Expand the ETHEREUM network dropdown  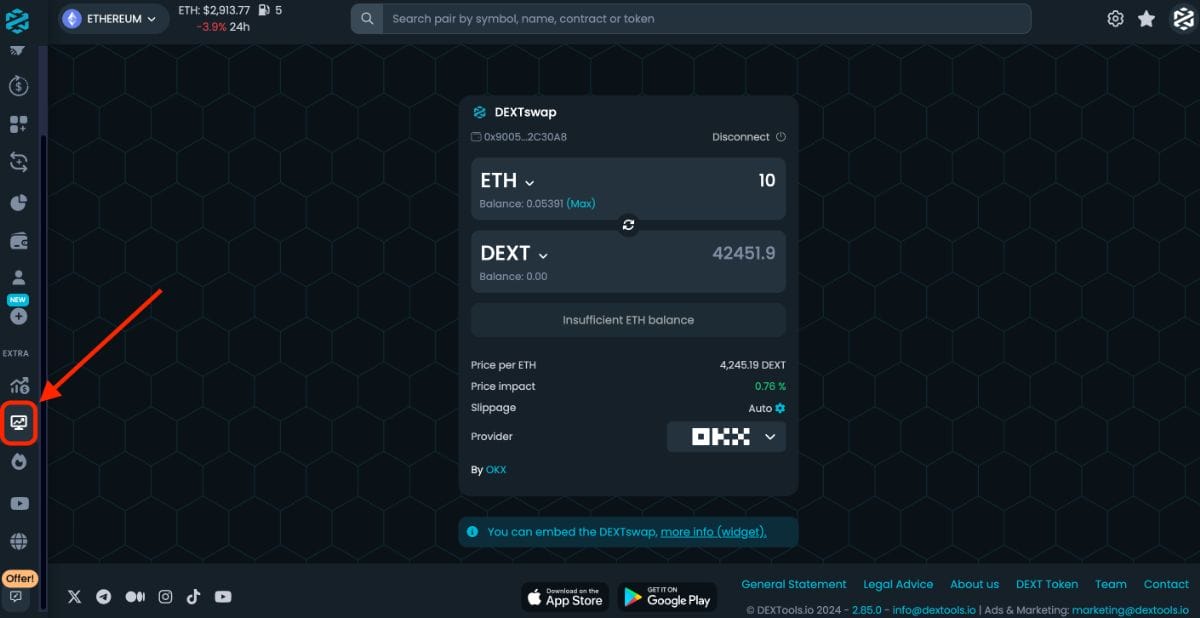113,19
